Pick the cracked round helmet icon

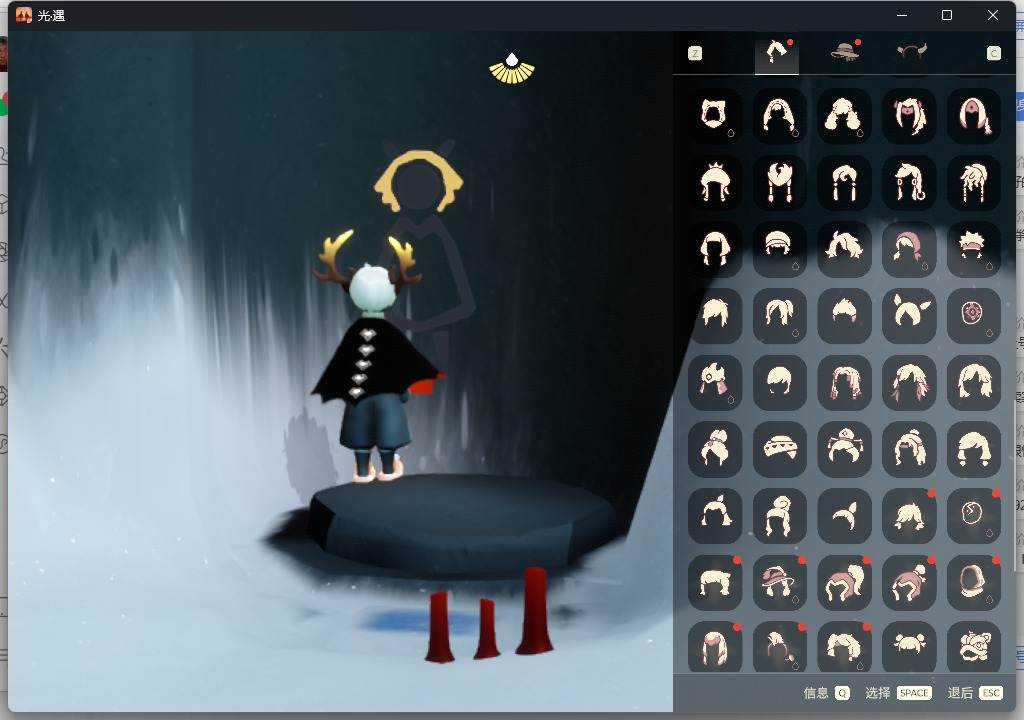pos(974,515)
